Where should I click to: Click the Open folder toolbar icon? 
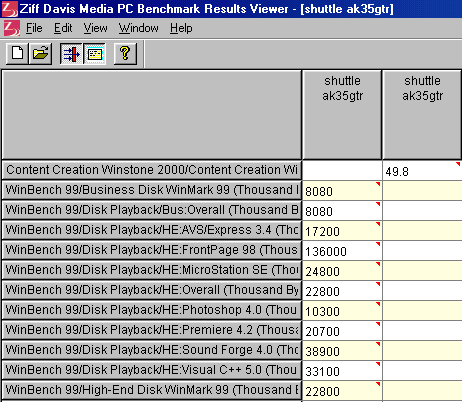40,53
